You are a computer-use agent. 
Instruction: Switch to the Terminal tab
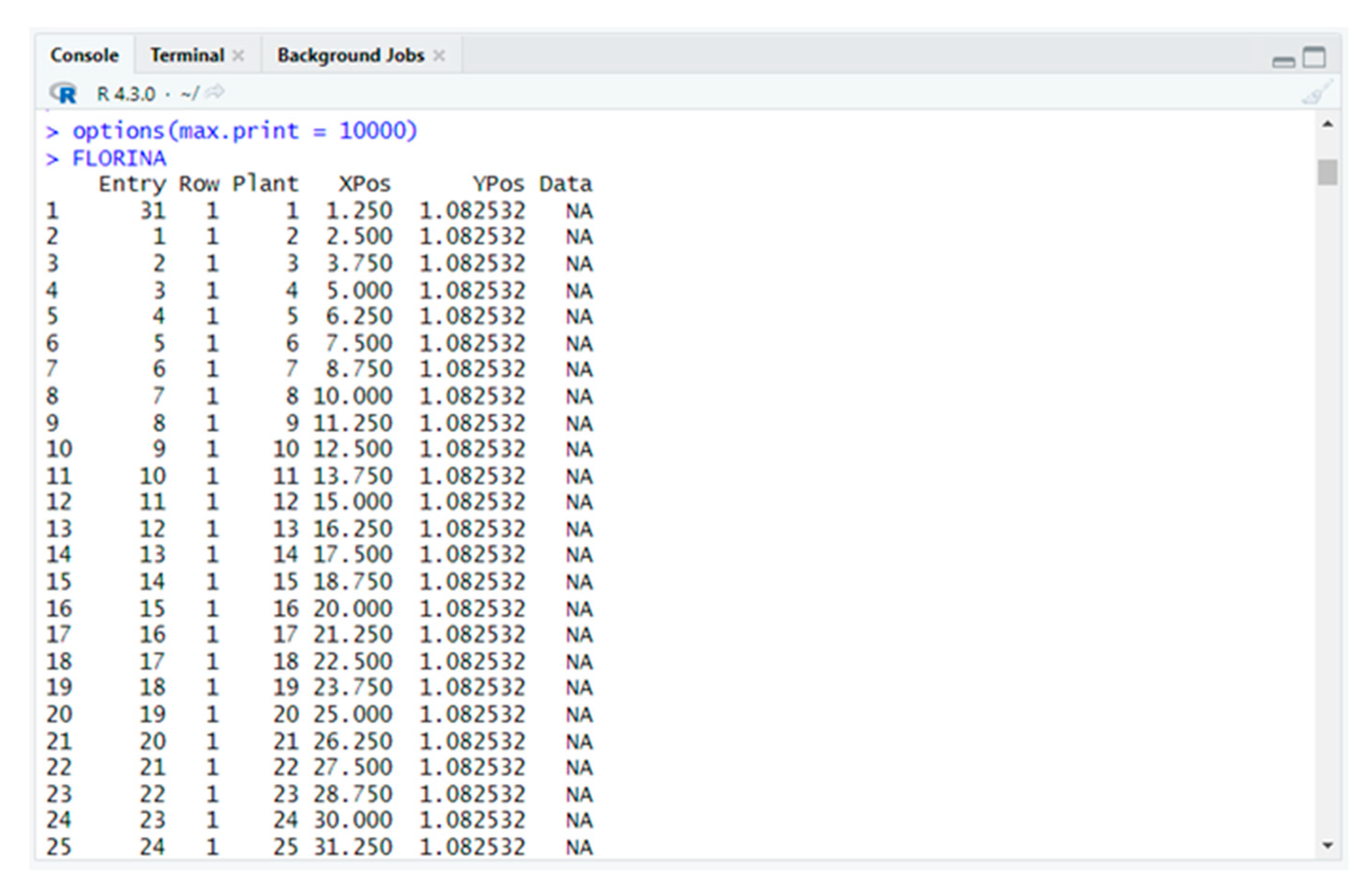pyautogui.click(x=187, y=56)
